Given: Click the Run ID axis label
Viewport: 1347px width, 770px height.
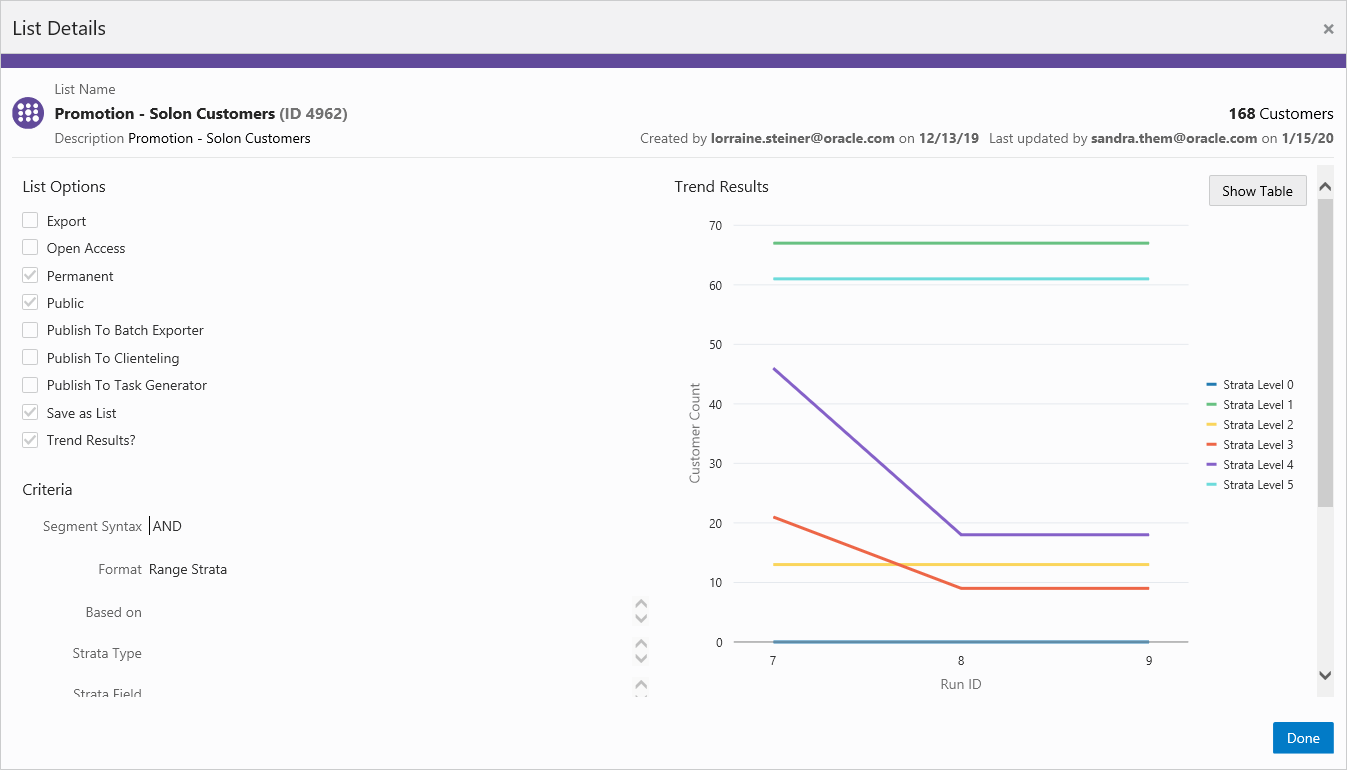Looking at the screenshot, I should pos(960,685).
